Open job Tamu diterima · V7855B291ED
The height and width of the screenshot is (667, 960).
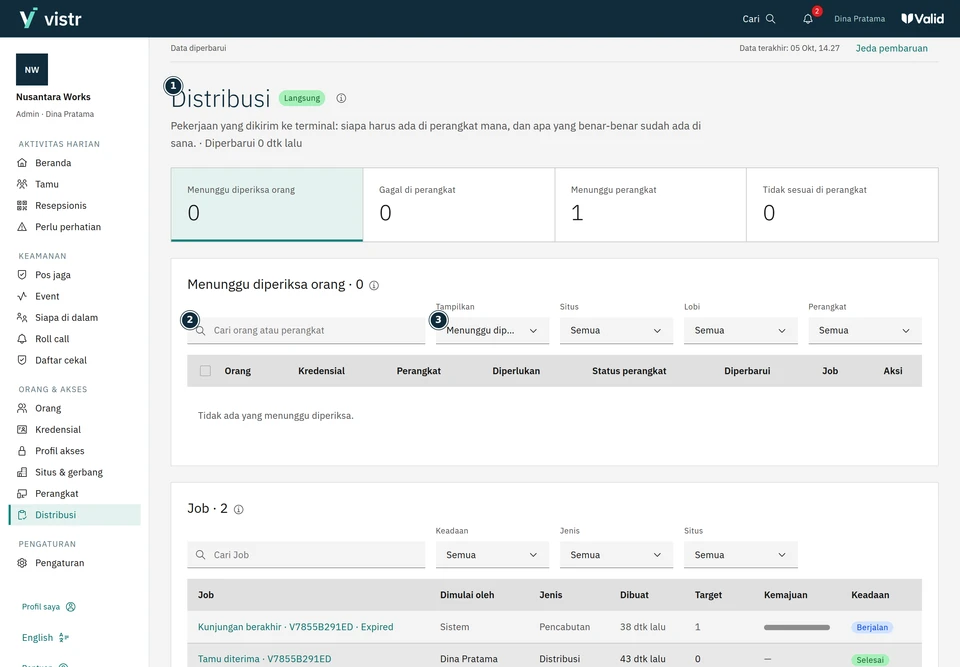point(264,659)
